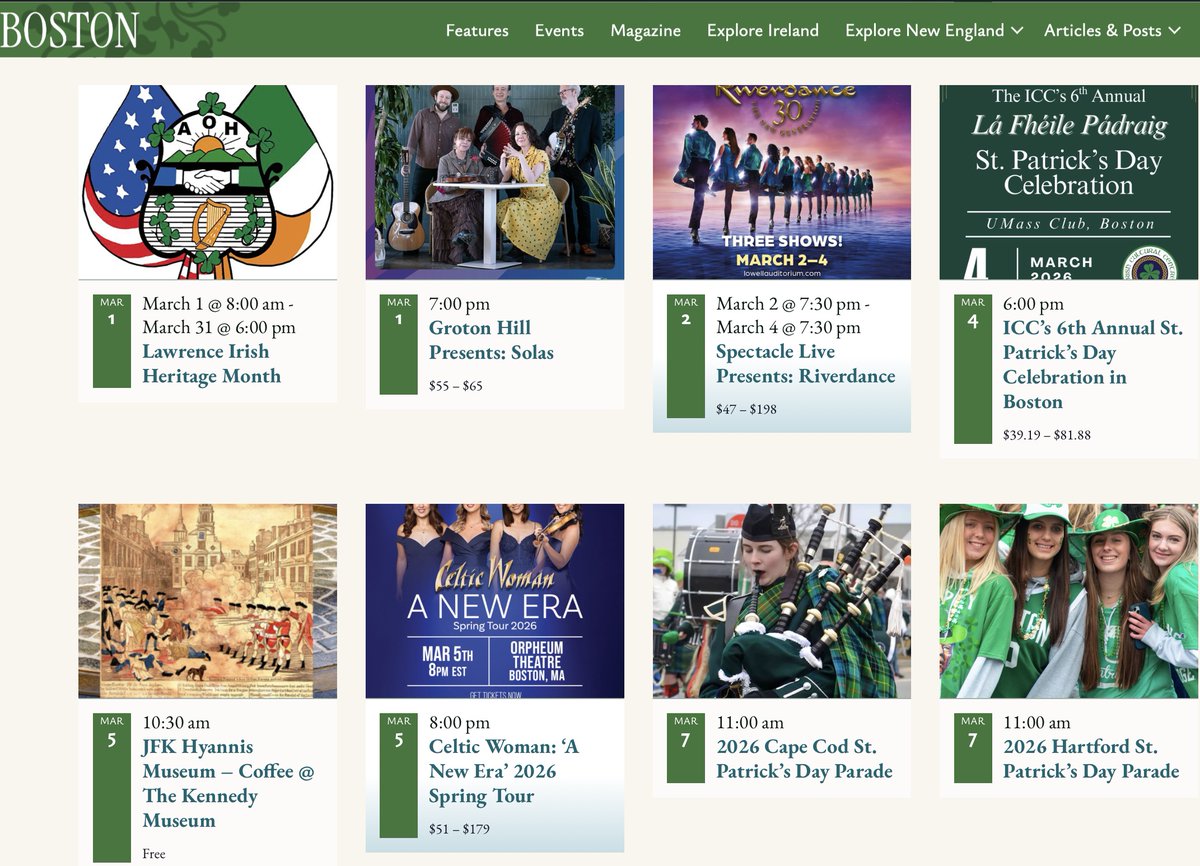
Task: Open the Features menu item
Action: (x=477, y=30)
